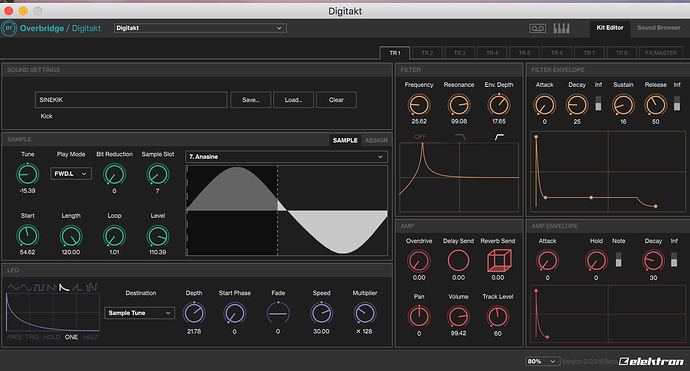This screenshot has height=371, width=690.
Task: Click the Save.. button
Action: (250, 100)
